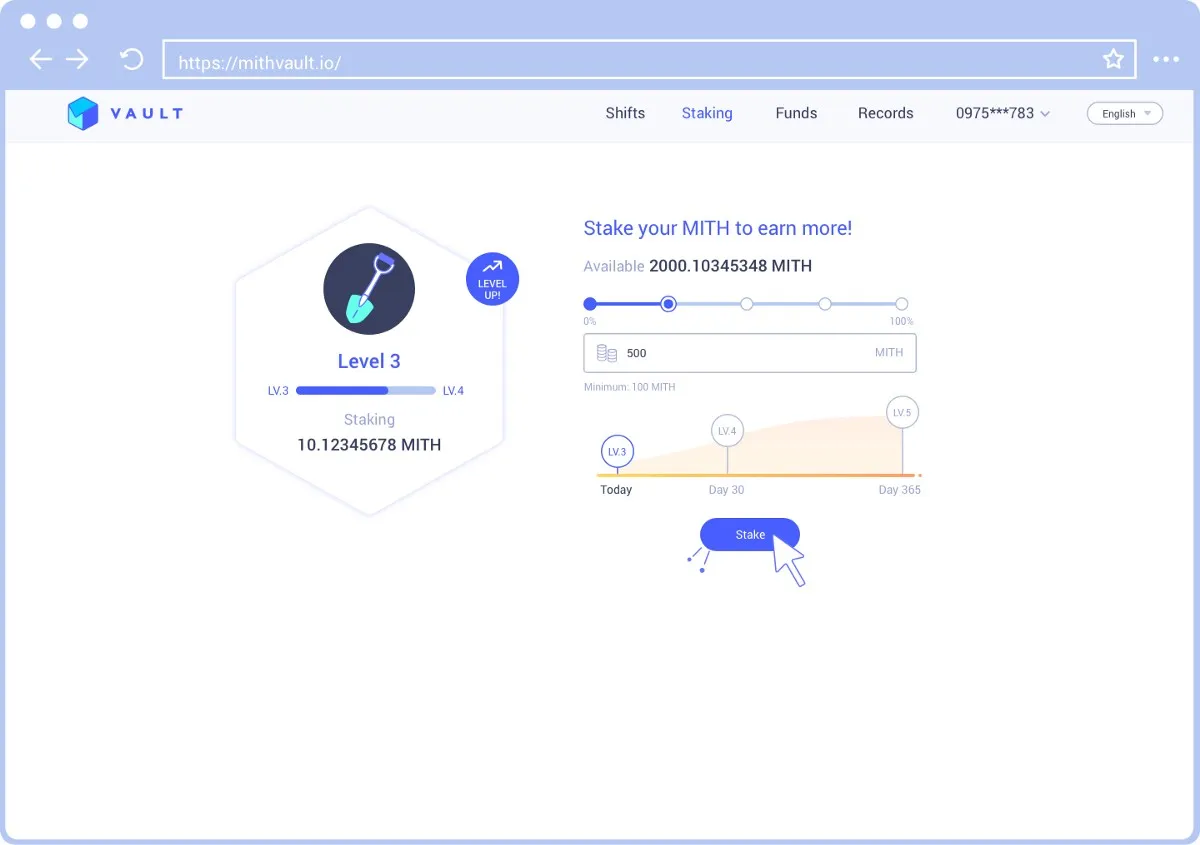Bookmark page with the star icon
This screenshot has width=1200, height=845.
(1113, 60)
